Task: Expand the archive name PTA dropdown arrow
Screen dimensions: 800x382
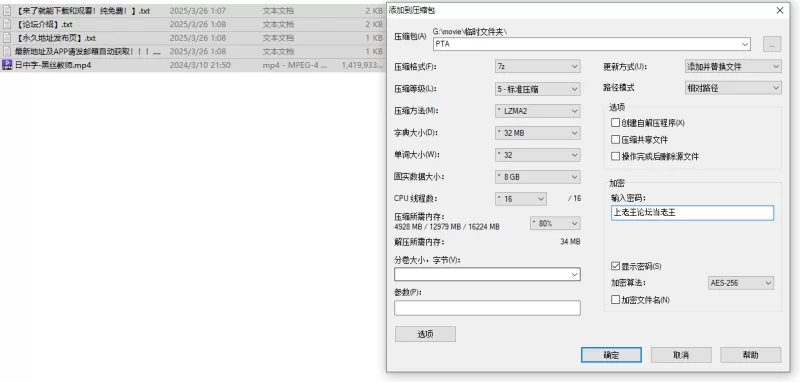Action: 745,44
